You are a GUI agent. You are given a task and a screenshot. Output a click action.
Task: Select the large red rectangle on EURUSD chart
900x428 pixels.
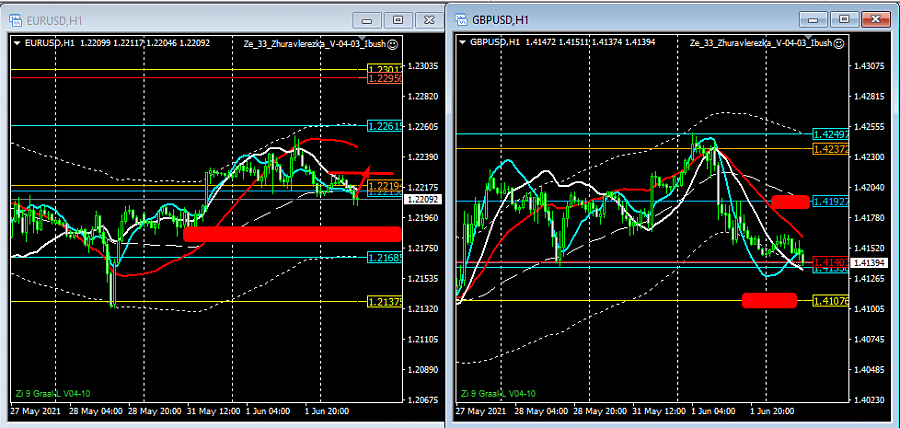coord(292,234)
